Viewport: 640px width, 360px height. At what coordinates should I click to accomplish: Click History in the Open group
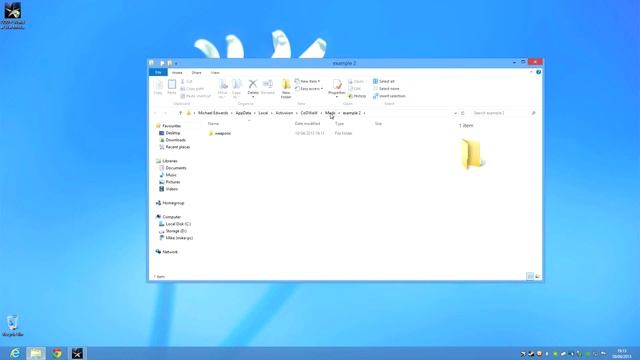pyautogui.click(x=357, y=96)
